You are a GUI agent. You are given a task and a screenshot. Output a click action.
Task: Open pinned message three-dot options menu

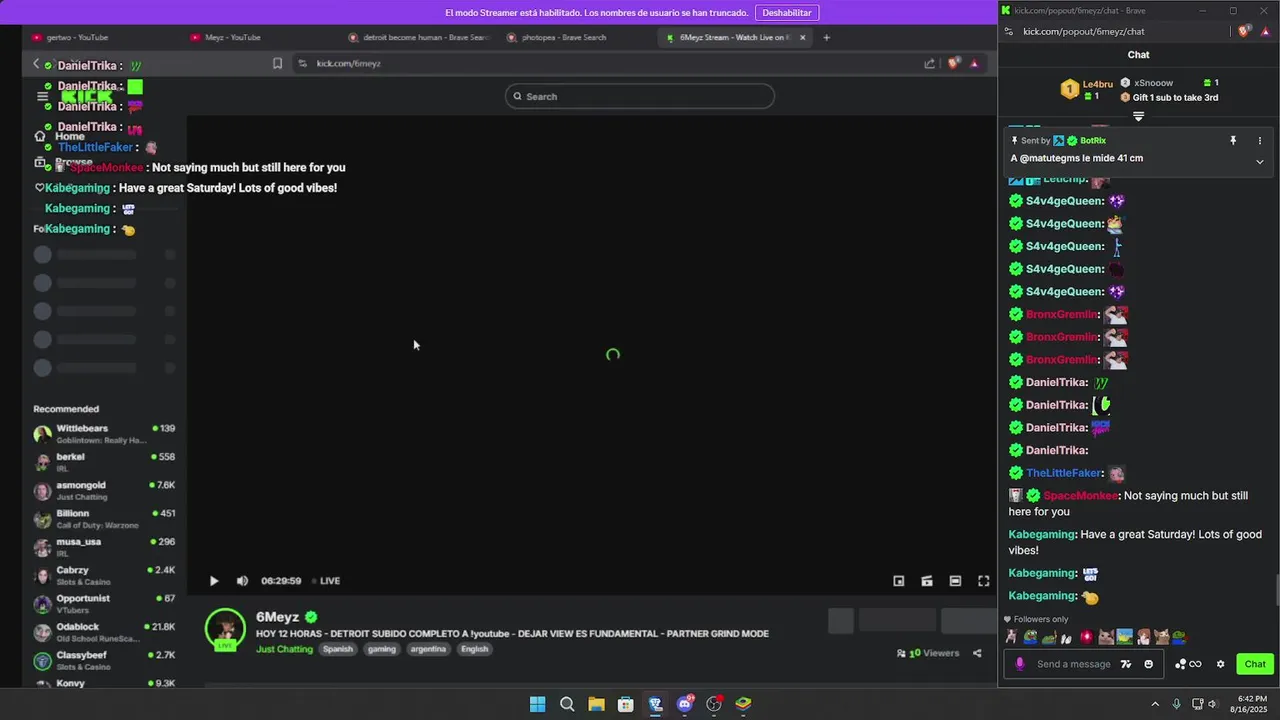(x=1260, y=141)
